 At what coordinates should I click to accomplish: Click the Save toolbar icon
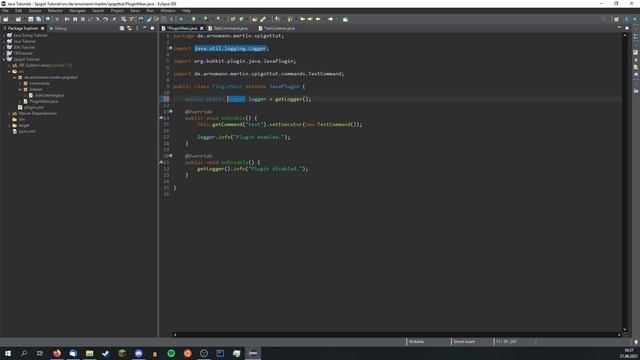click(31, 19)
